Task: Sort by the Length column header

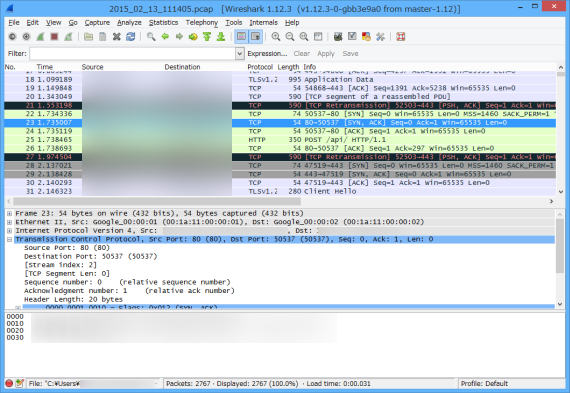Action: coord(288,67)
